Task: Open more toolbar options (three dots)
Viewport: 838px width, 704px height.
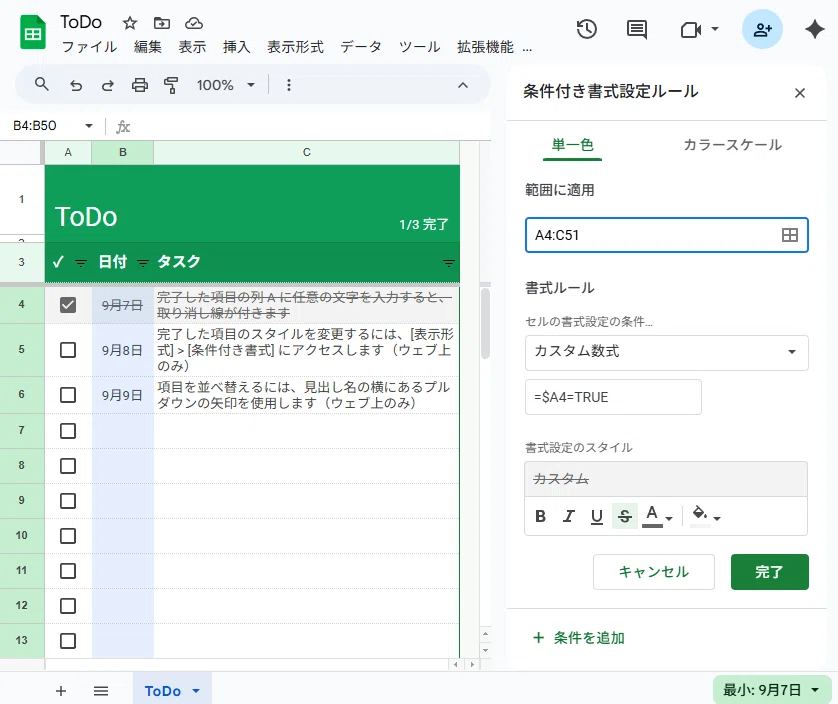Action: [289, 85]
